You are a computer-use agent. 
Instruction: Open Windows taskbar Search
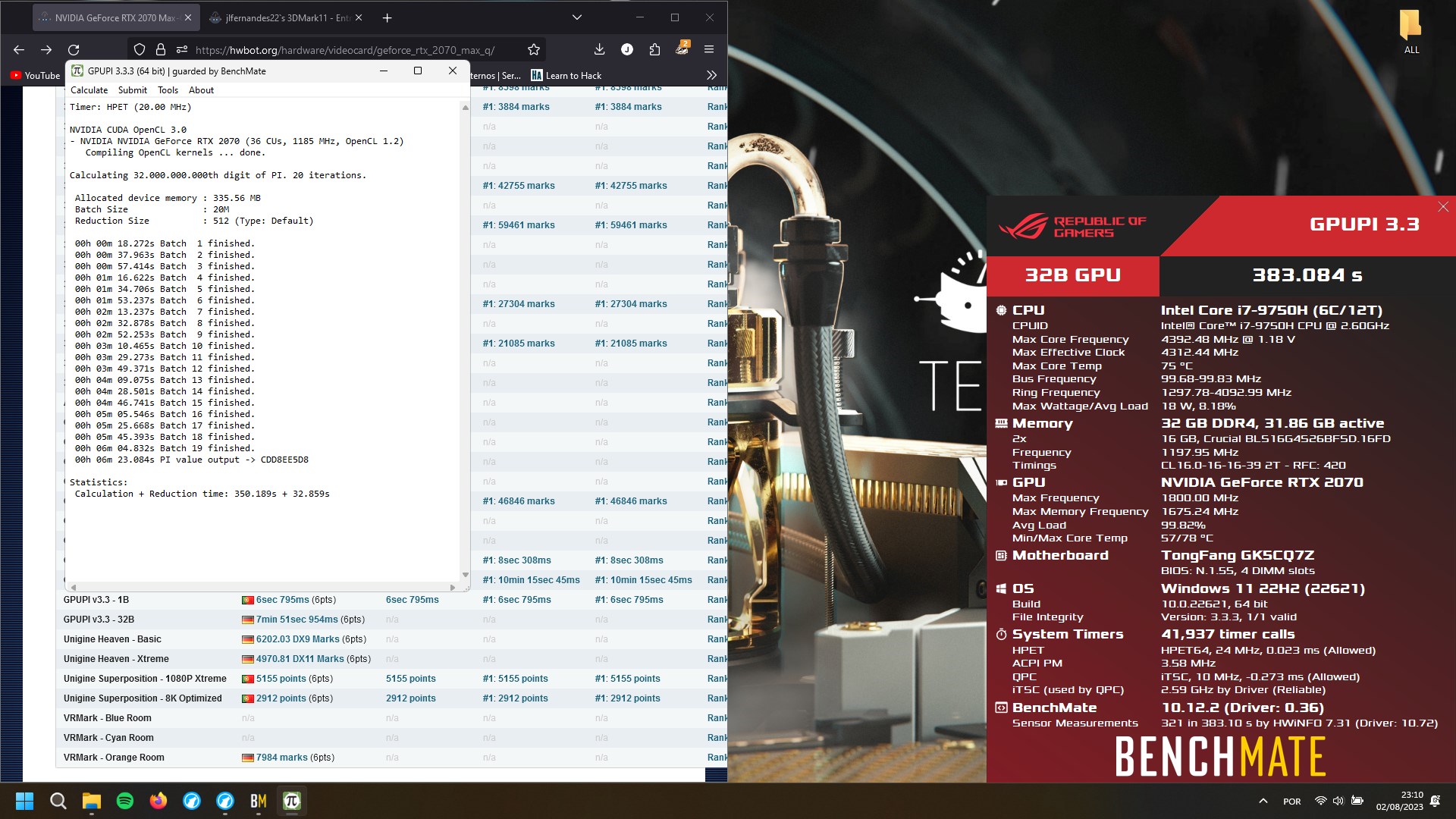[x=58, y=801]
